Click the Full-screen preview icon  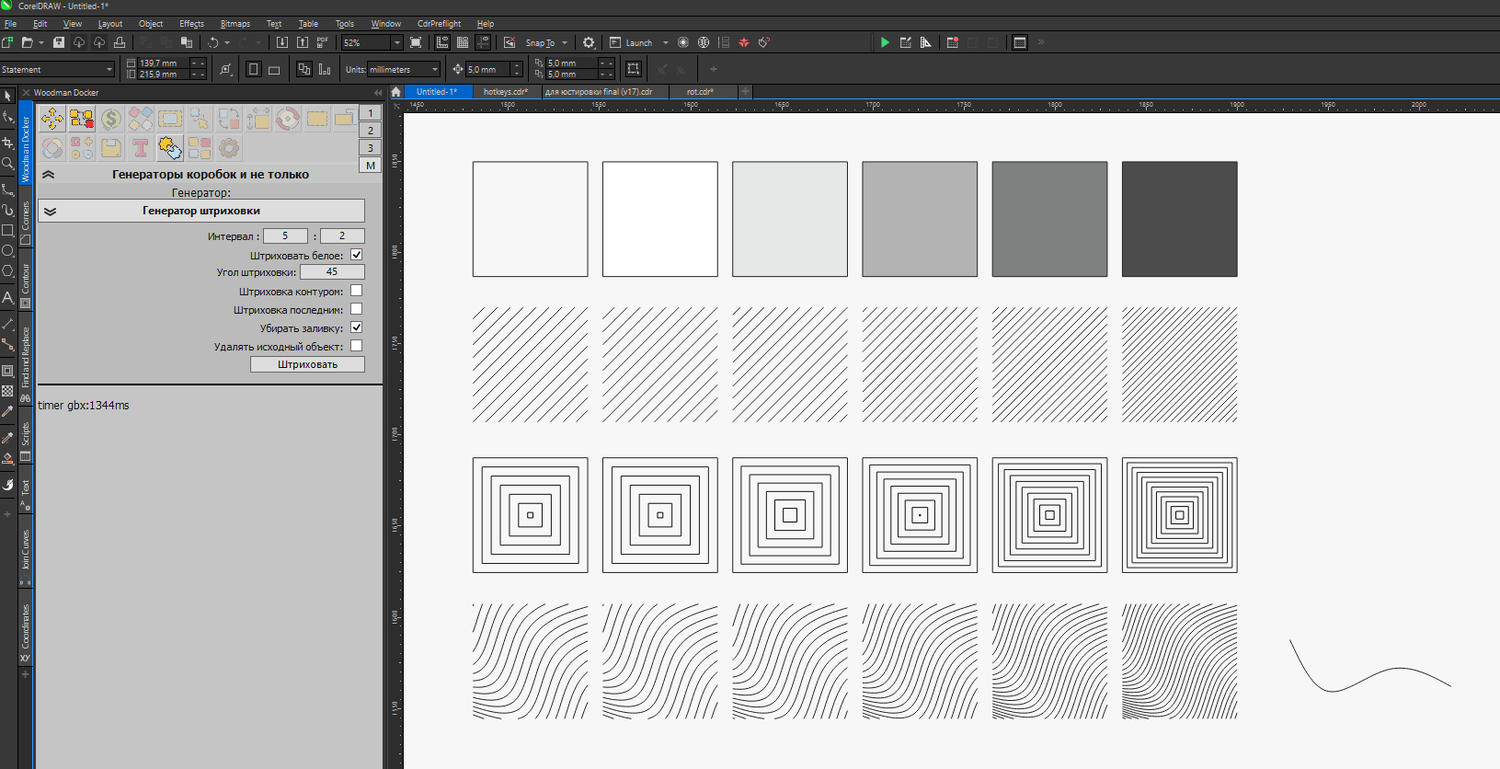click(x=415, y=42)
